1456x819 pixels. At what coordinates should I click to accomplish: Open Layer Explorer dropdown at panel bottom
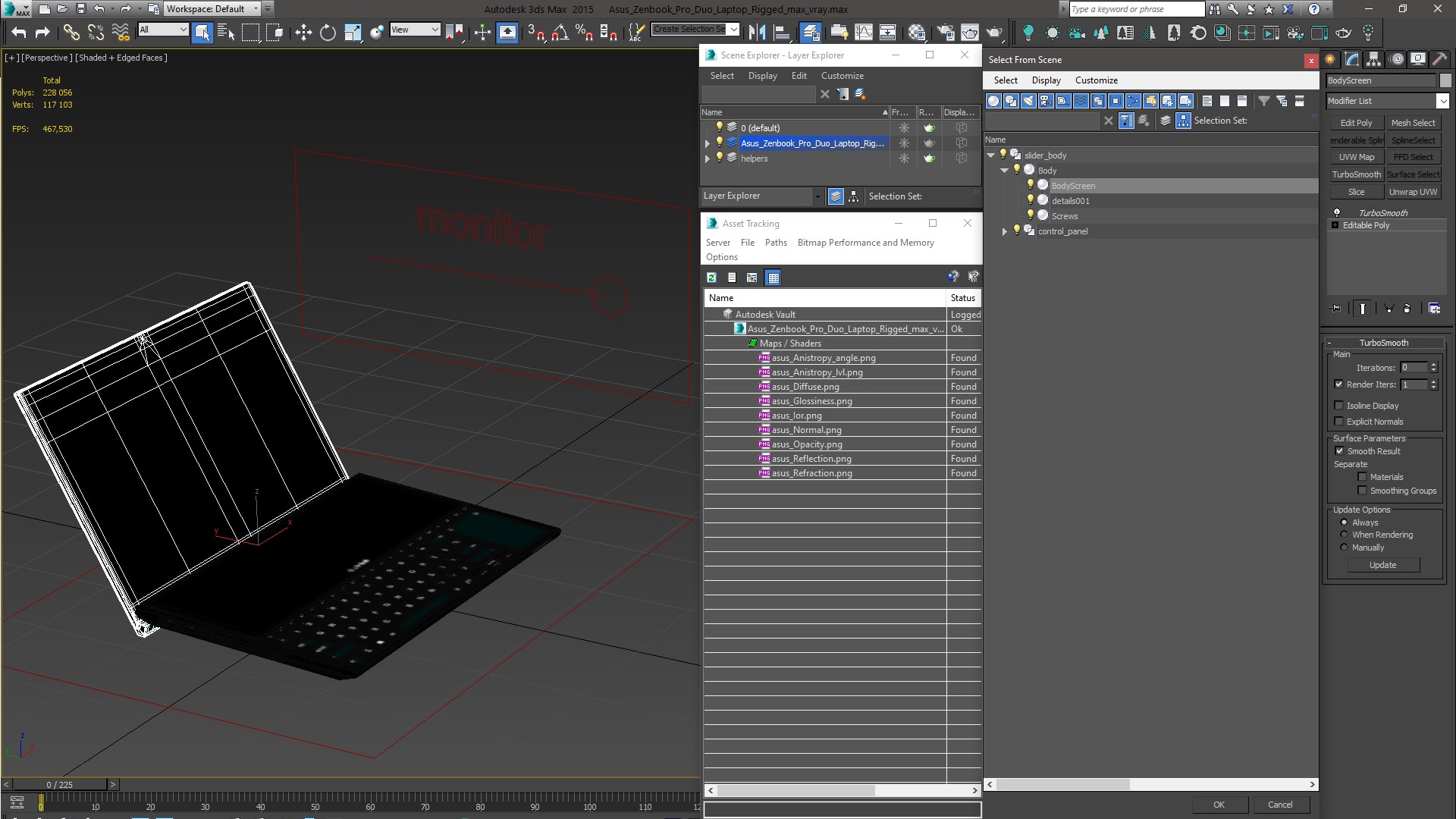tap(817, 196)
